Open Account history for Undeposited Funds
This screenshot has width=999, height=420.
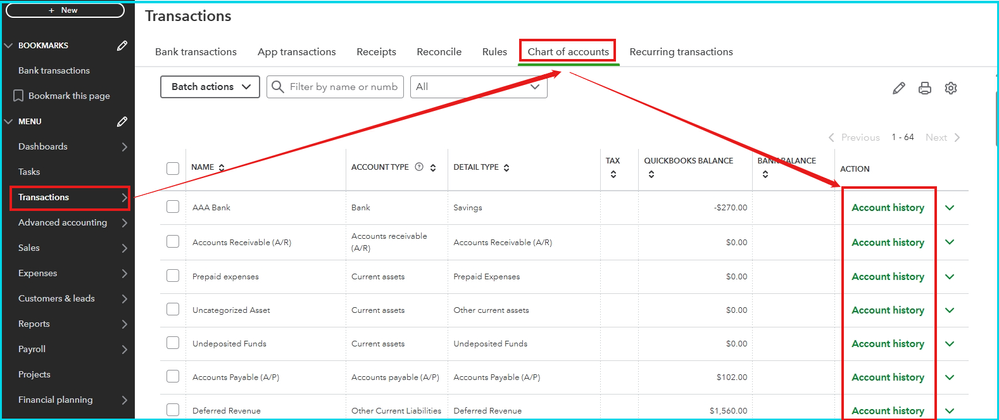tap(888, 344)
